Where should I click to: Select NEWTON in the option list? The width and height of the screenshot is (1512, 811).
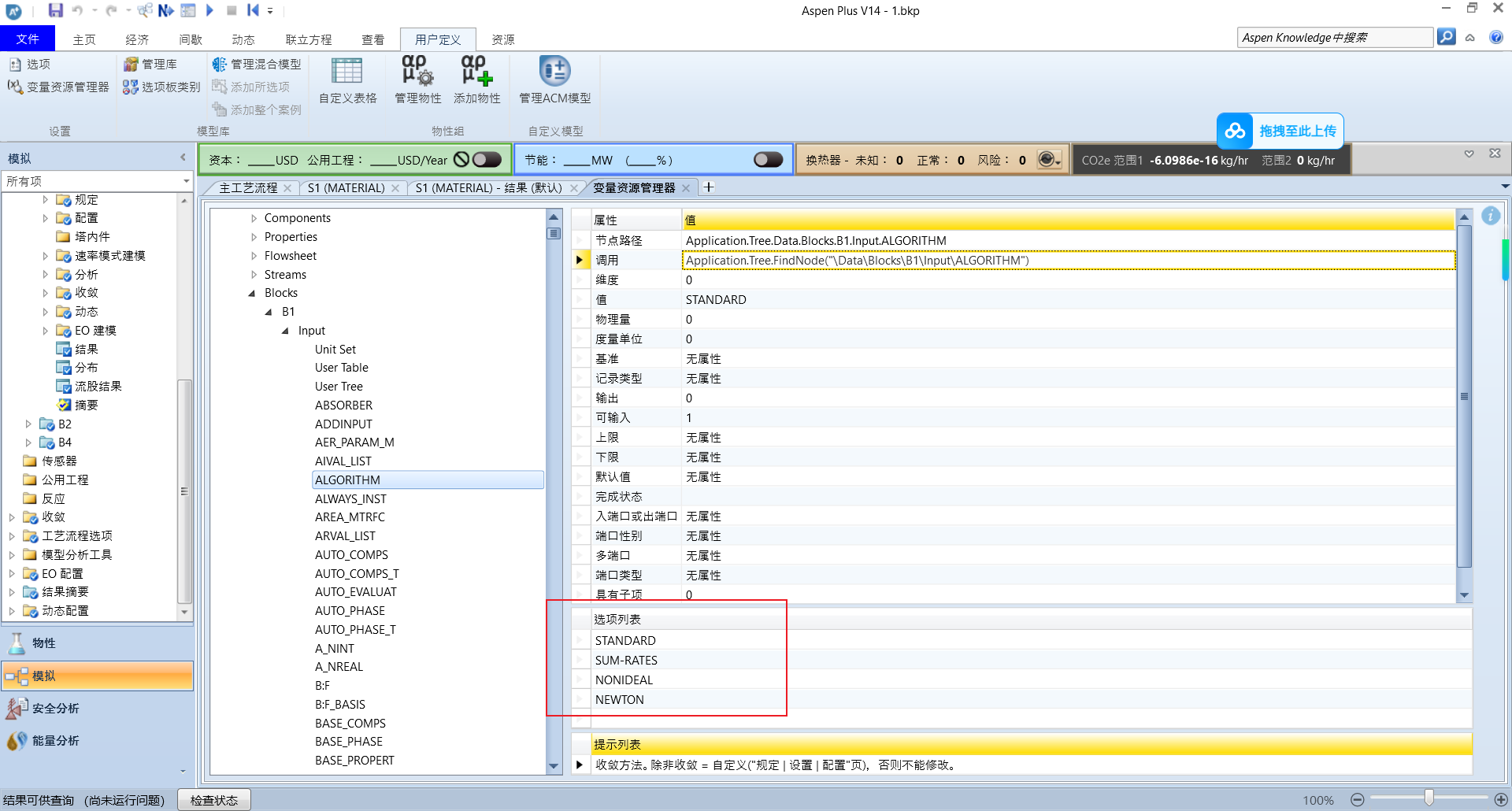(x=620, y=700)
